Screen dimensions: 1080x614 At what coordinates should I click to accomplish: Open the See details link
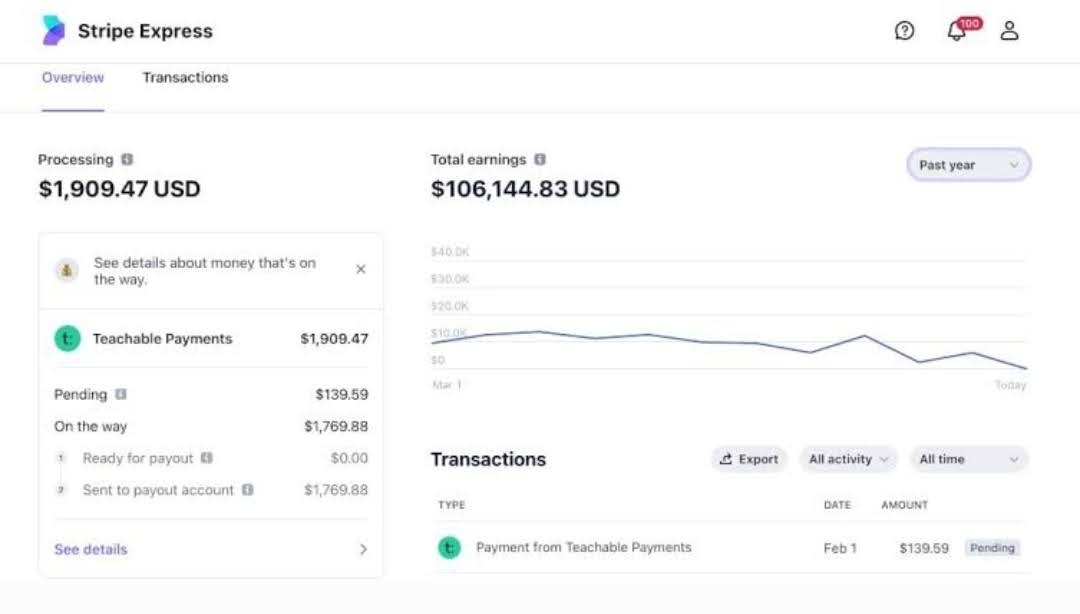pos(91,549)
